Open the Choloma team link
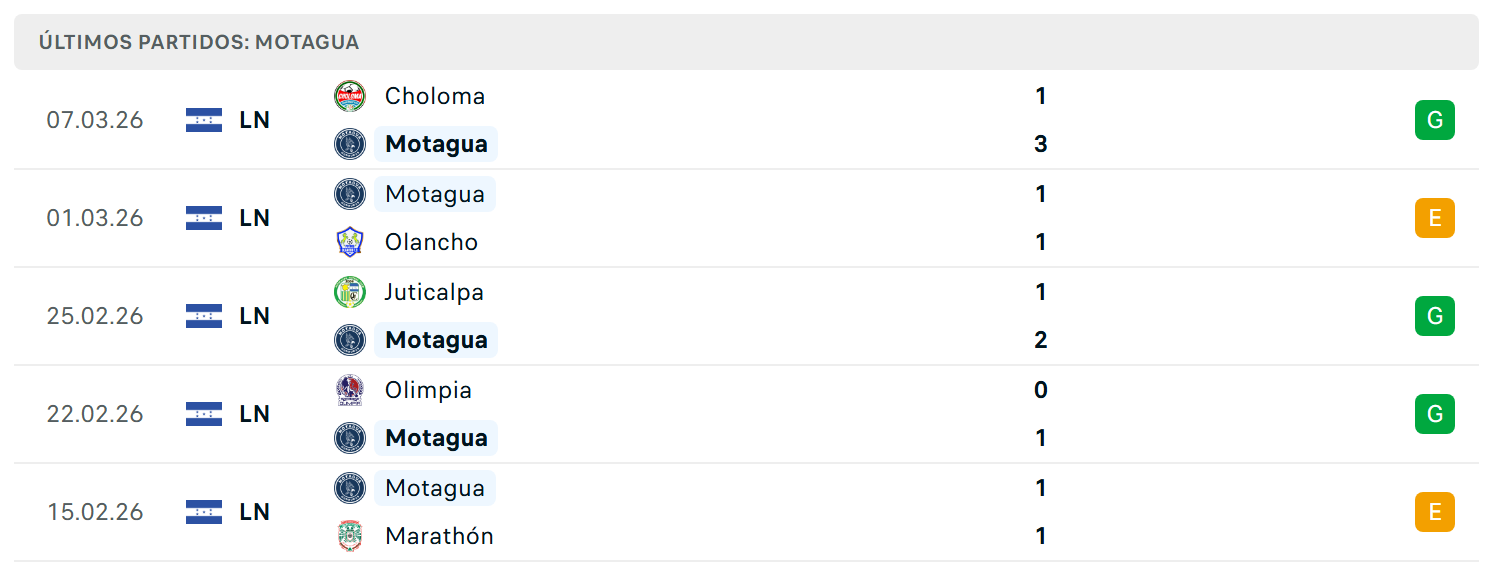 (435, 96)
